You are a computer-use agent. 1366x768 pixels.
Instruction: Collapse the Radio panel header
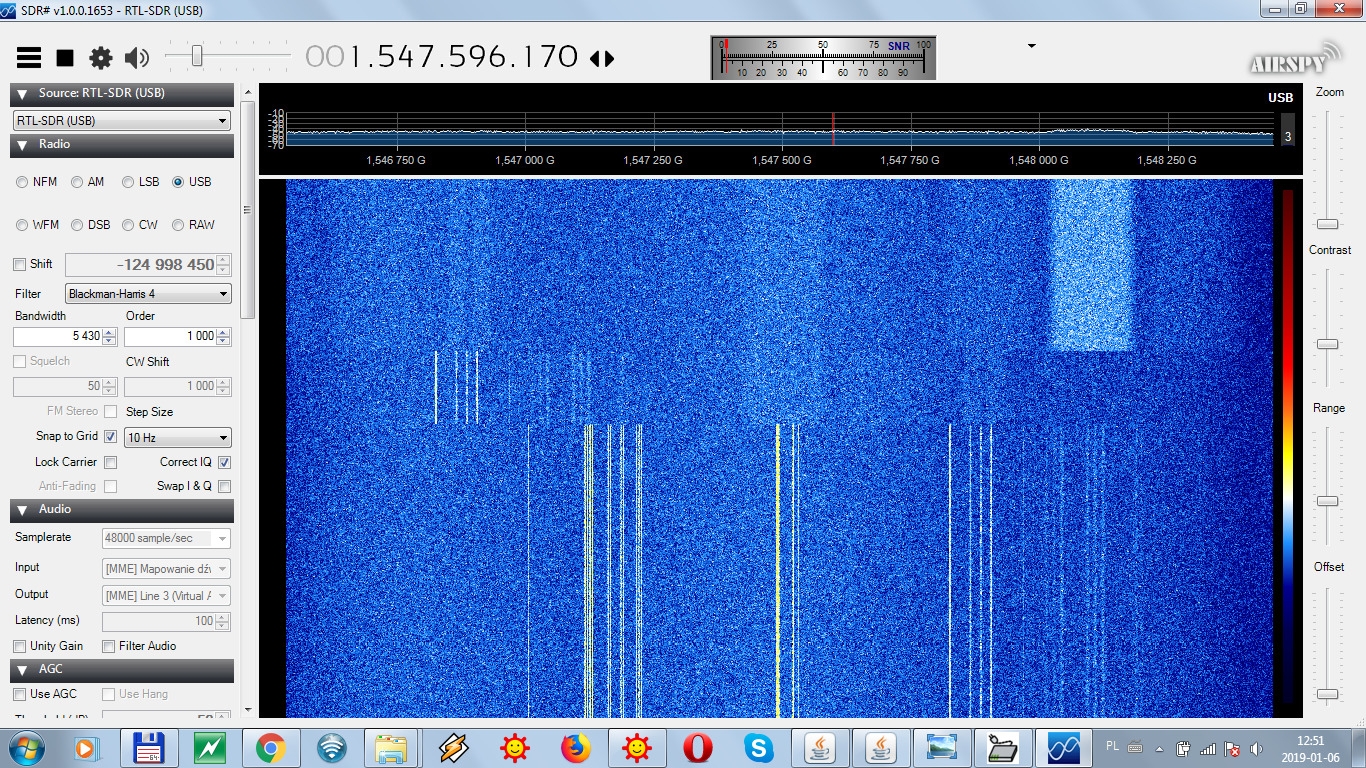click(x=122, y=145)
